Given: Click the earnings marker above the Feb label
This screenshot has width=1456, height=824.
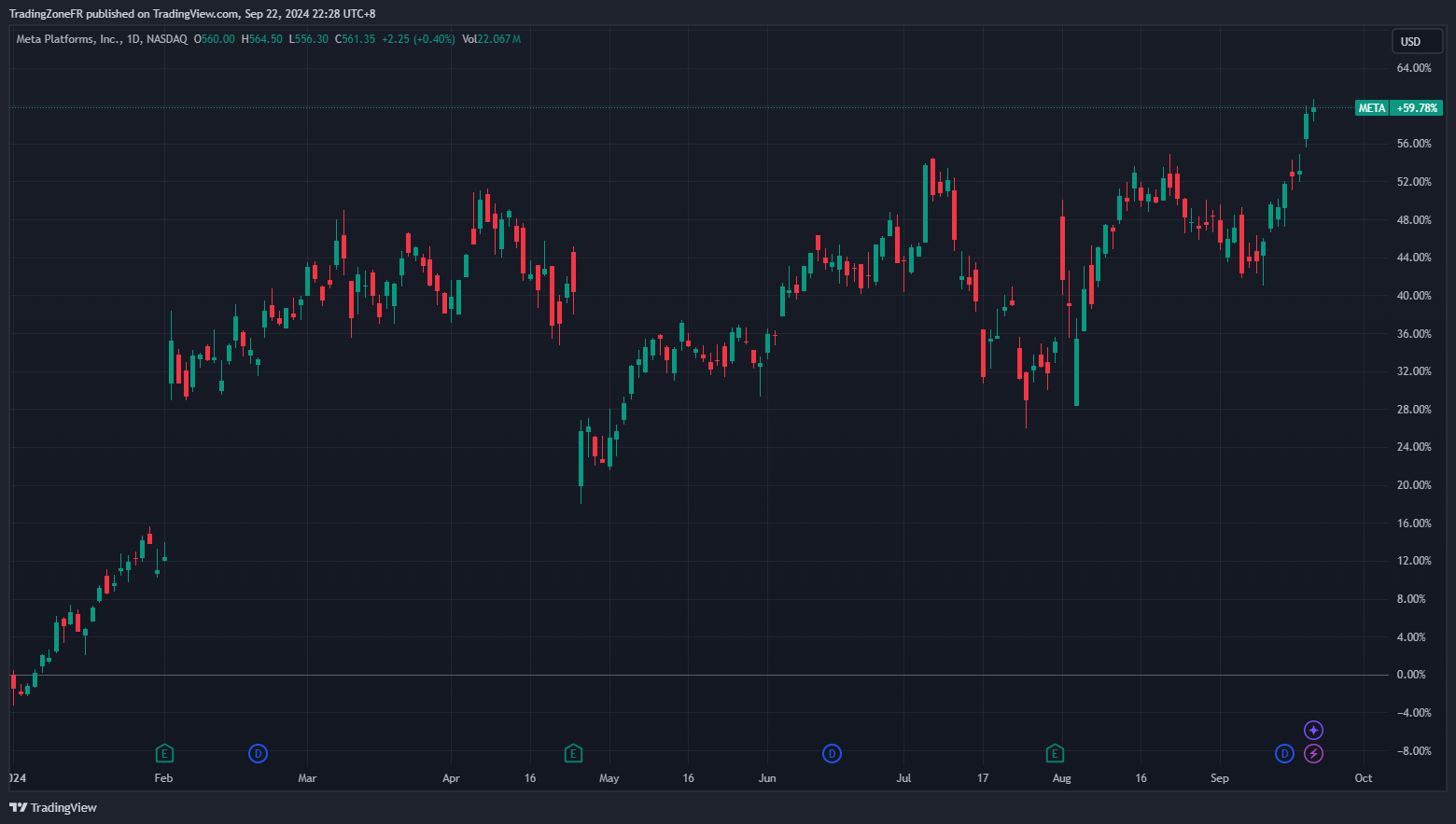Looking at the screenshot, I should 164,753.
